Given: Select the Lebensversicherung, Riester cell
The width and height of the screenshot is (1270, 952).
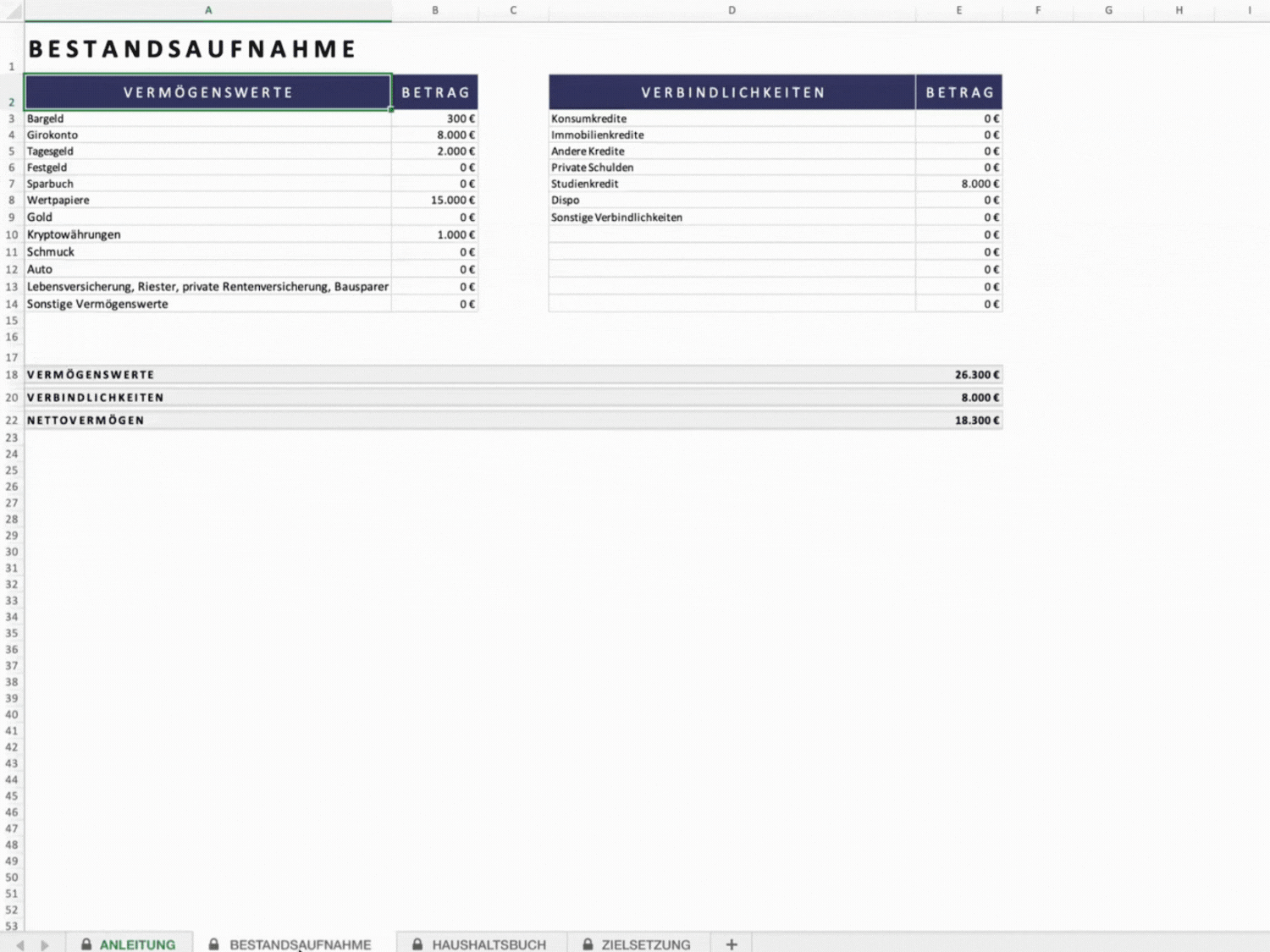Looking at the screenshot, I should (x=208, y=287).
